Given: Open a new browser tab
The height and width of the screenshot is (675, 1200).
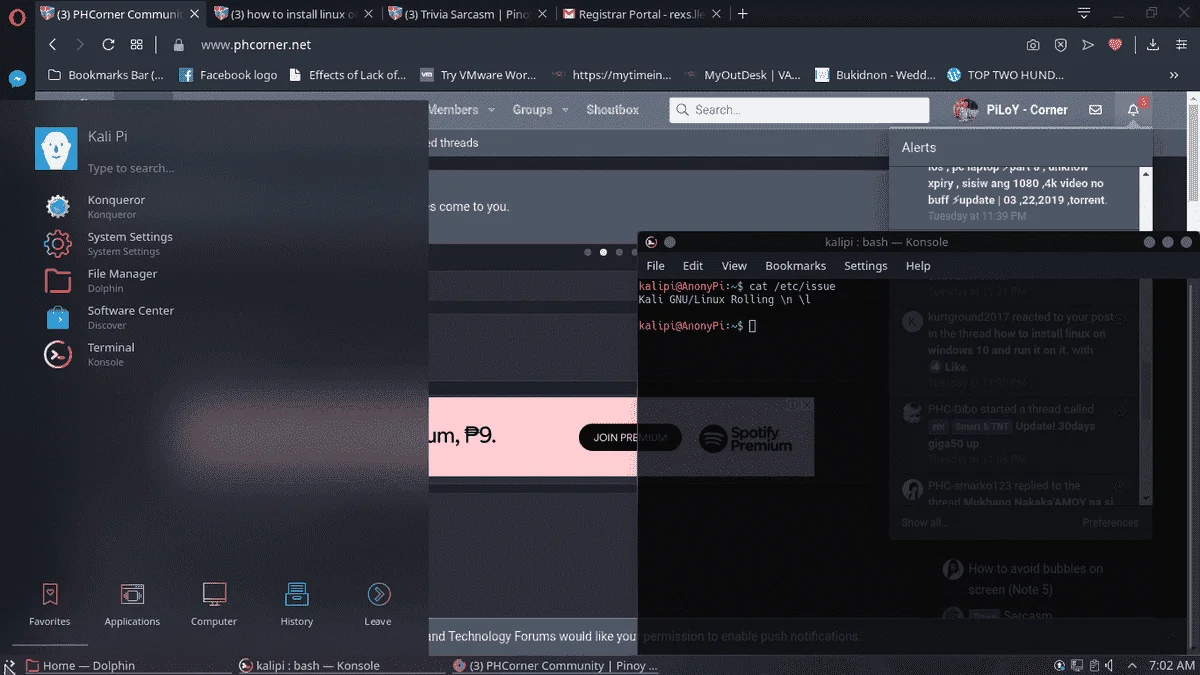Looking at the screenshot, I should 743,14.
